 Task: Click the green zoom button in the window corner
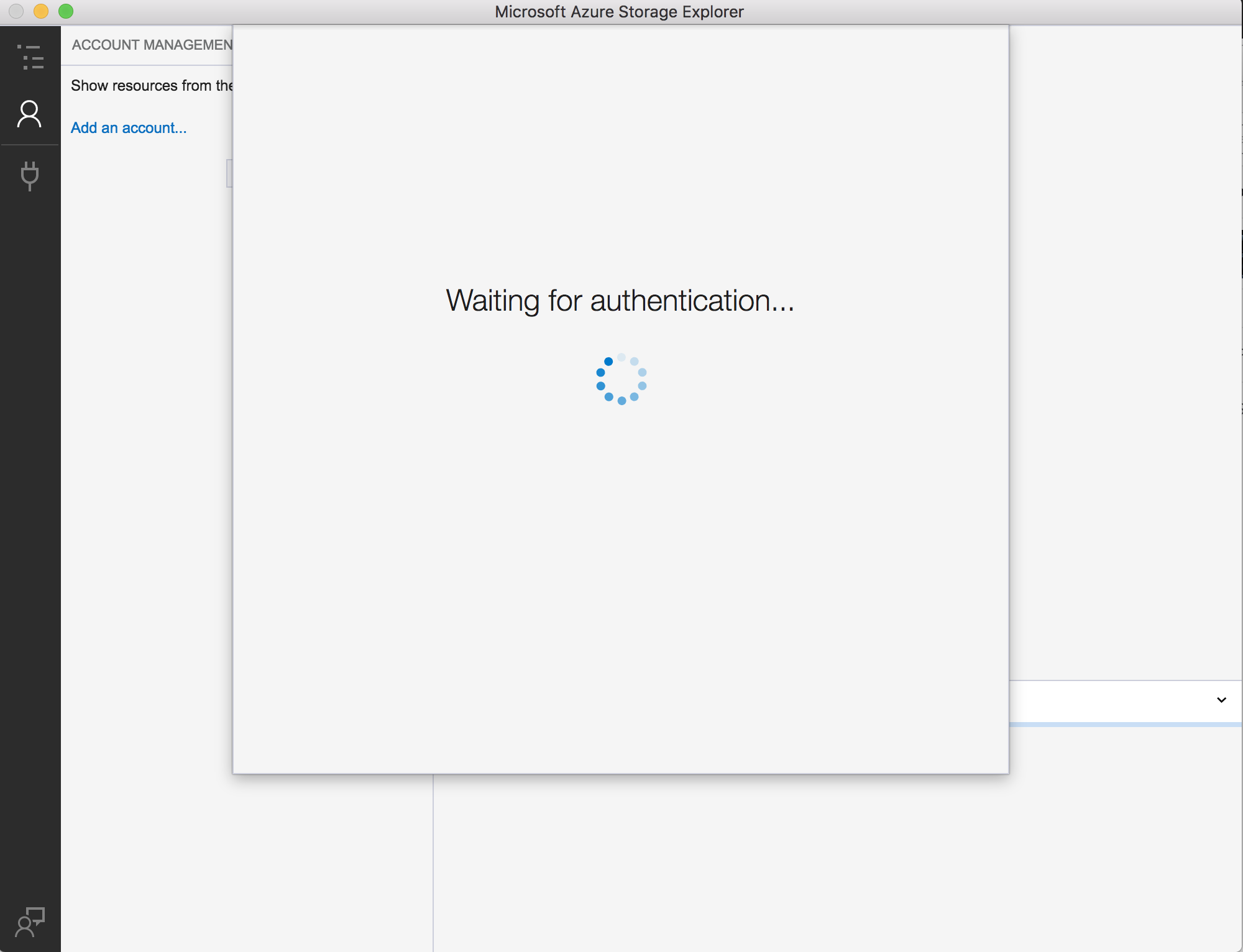coord(66,11)
